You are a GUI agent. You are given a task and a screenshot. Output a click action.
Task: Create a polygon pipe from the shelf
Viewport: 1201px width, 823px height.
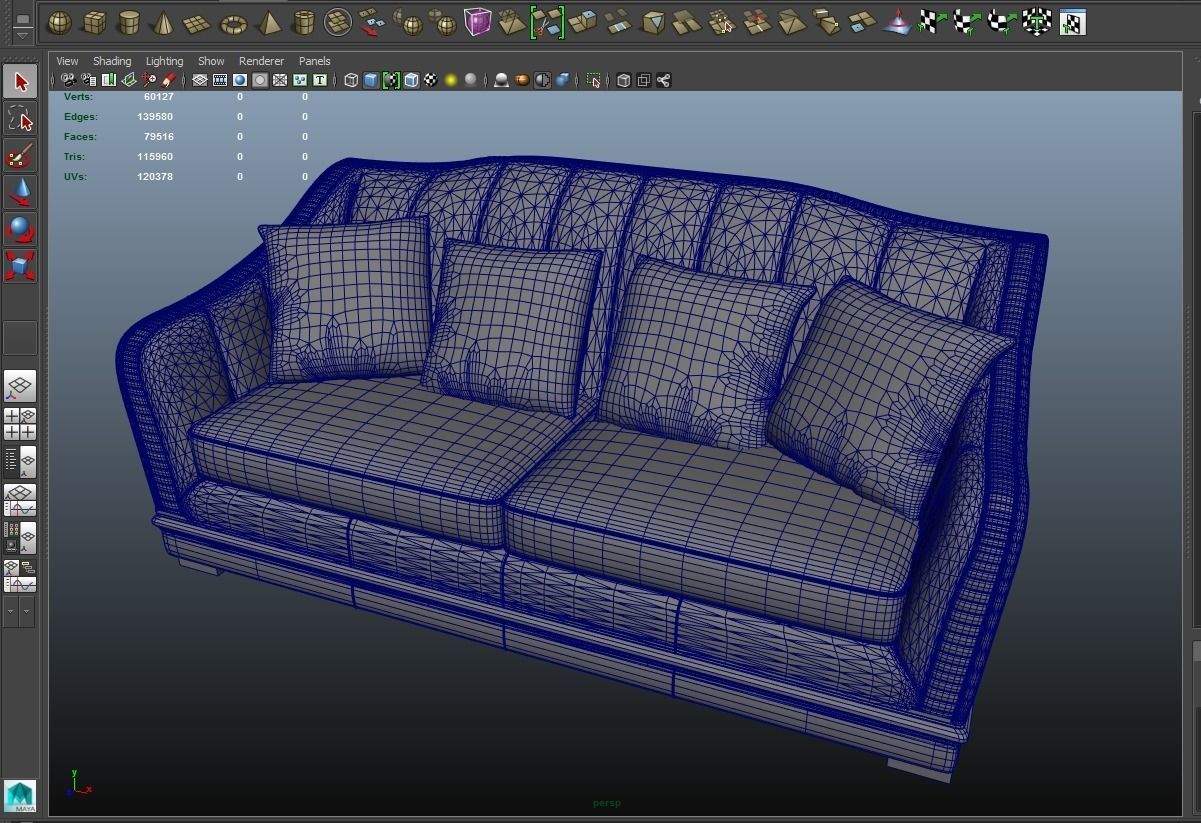click(303, 22)
